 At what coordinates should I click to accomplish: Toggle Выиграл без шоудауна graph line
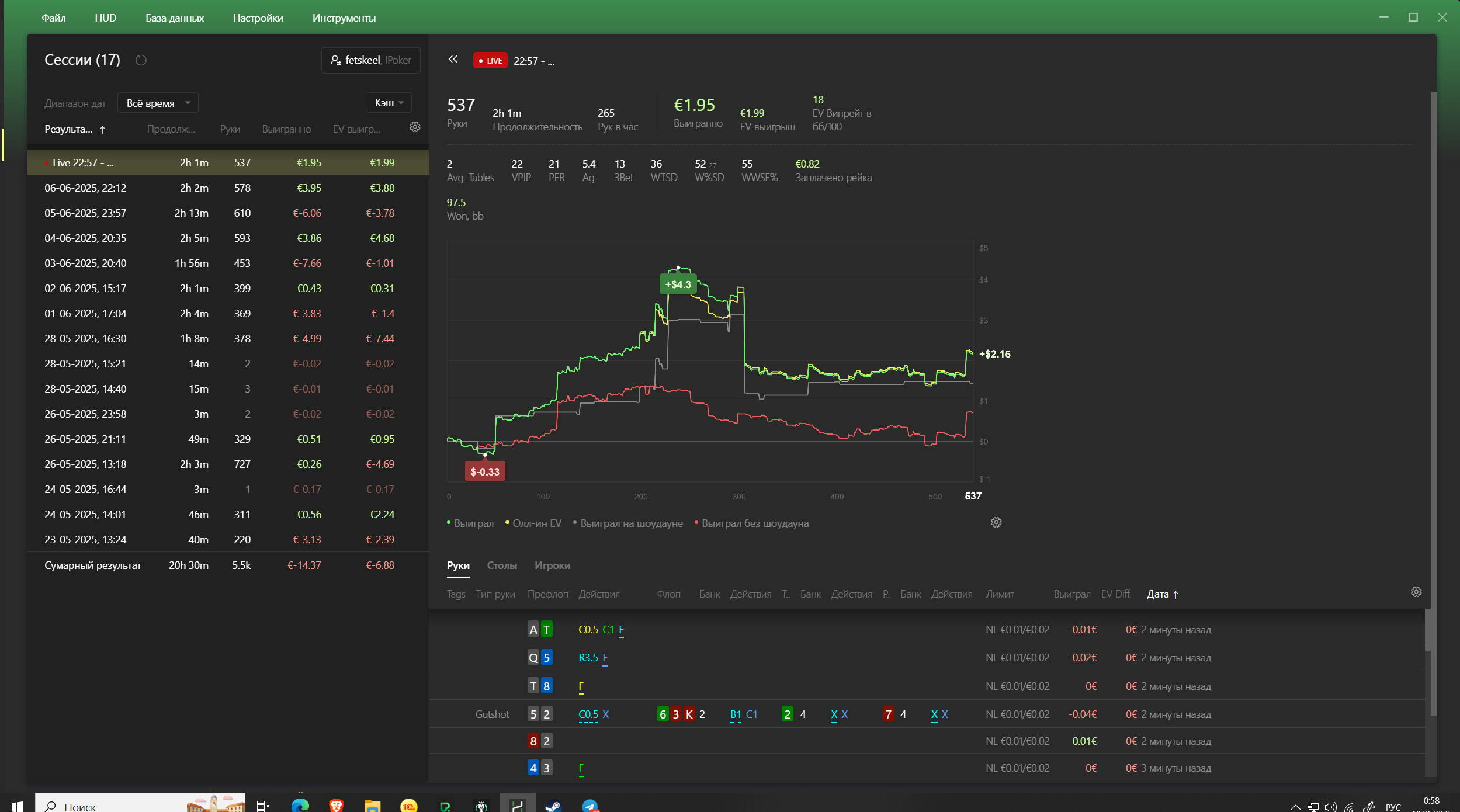(x=751, y=523)
